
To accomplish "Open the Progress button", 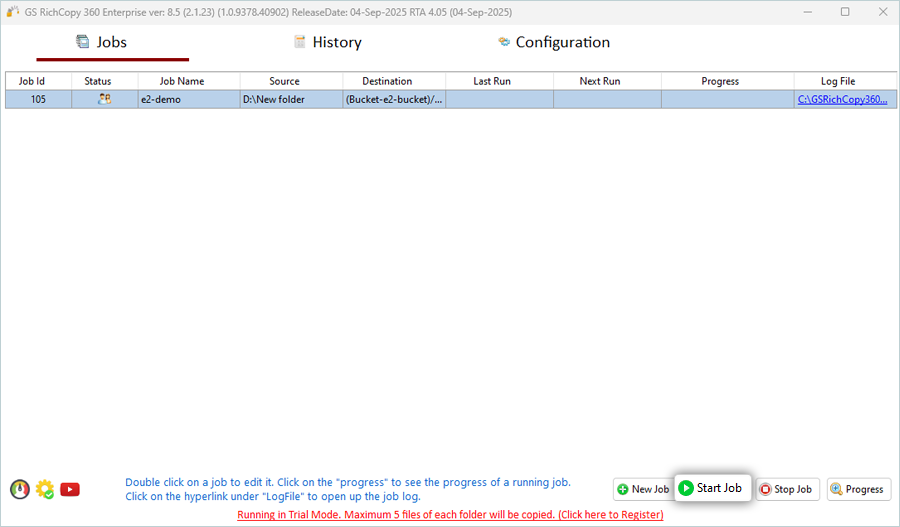I will click(x=857, y=489).
